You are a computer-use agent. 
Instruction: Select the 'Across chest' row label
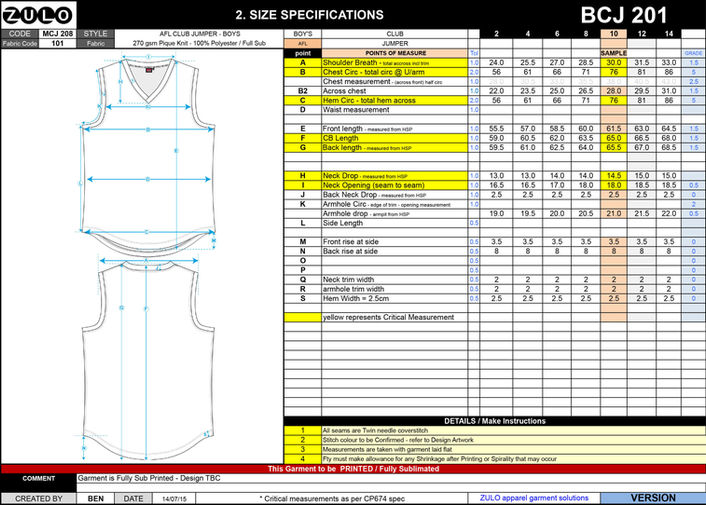click(x=395, y=91)
